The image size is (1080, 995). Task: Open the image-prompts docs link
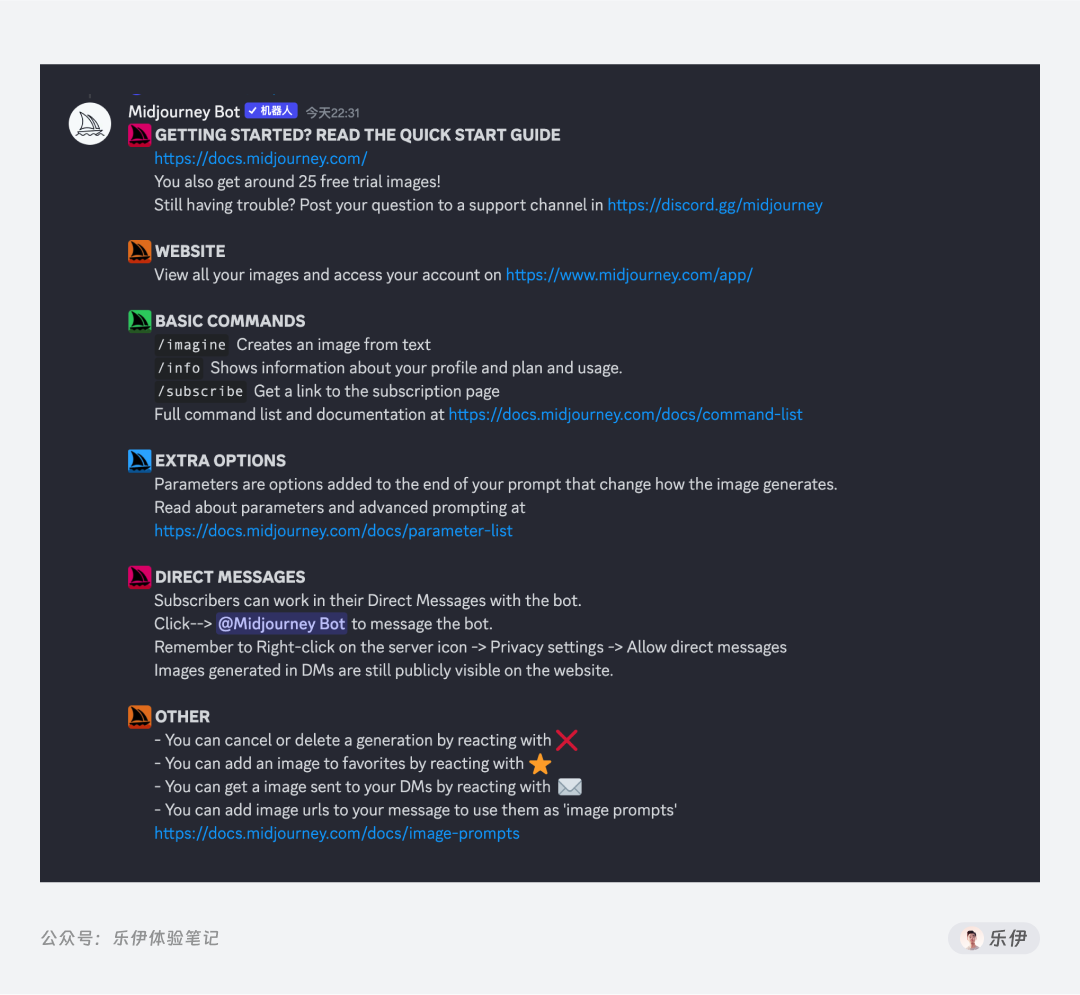pyautogui.click(x=337, y=833)
